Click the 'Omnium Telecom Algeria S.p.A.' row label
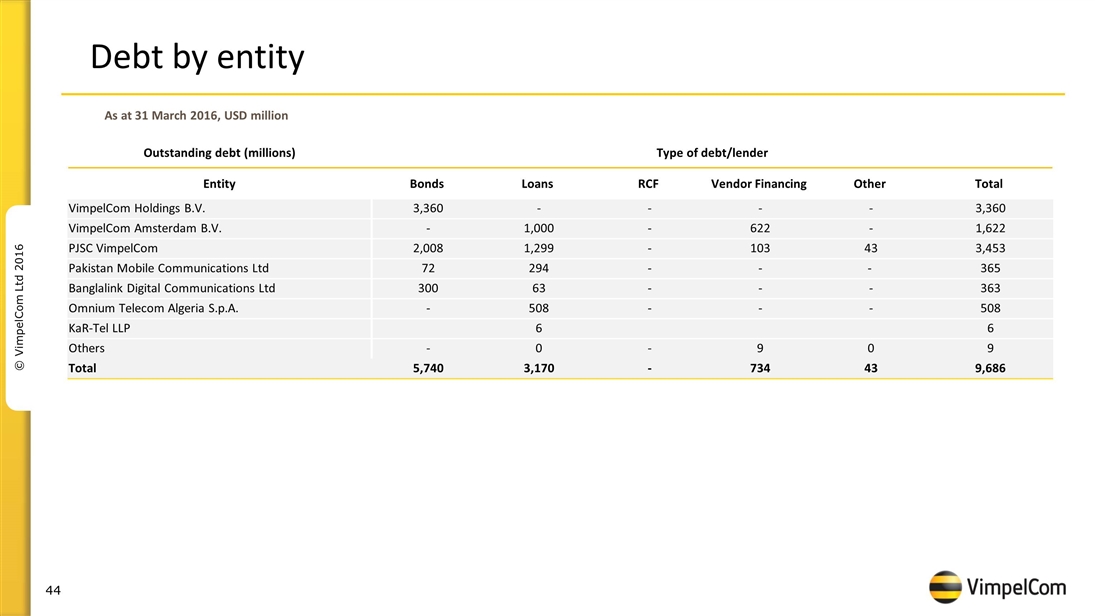Viewport: 1095px width, 616px height. [153, 308]
